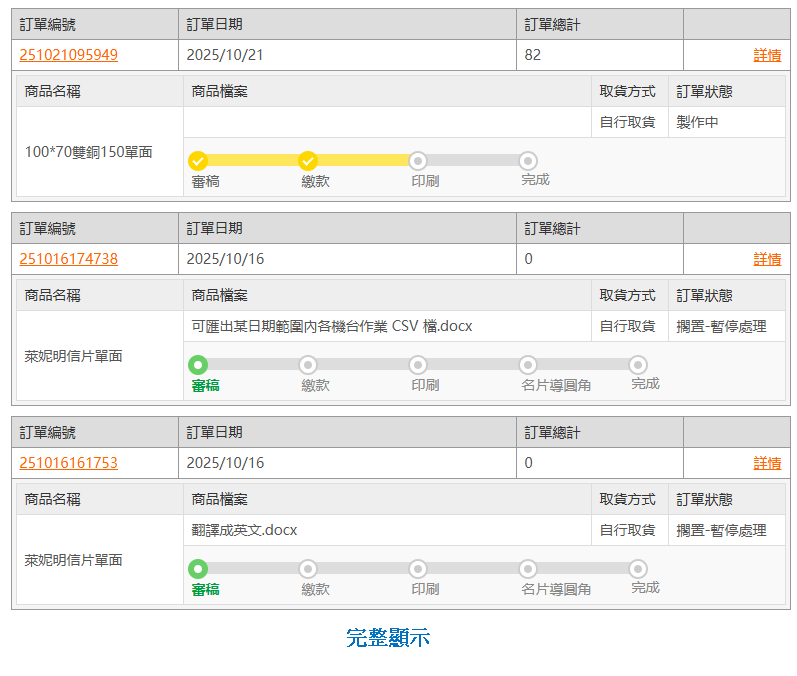Select 完成 step circle in order 251021095949
Screen dimensions: 797x676
click(x=528, y=161)
